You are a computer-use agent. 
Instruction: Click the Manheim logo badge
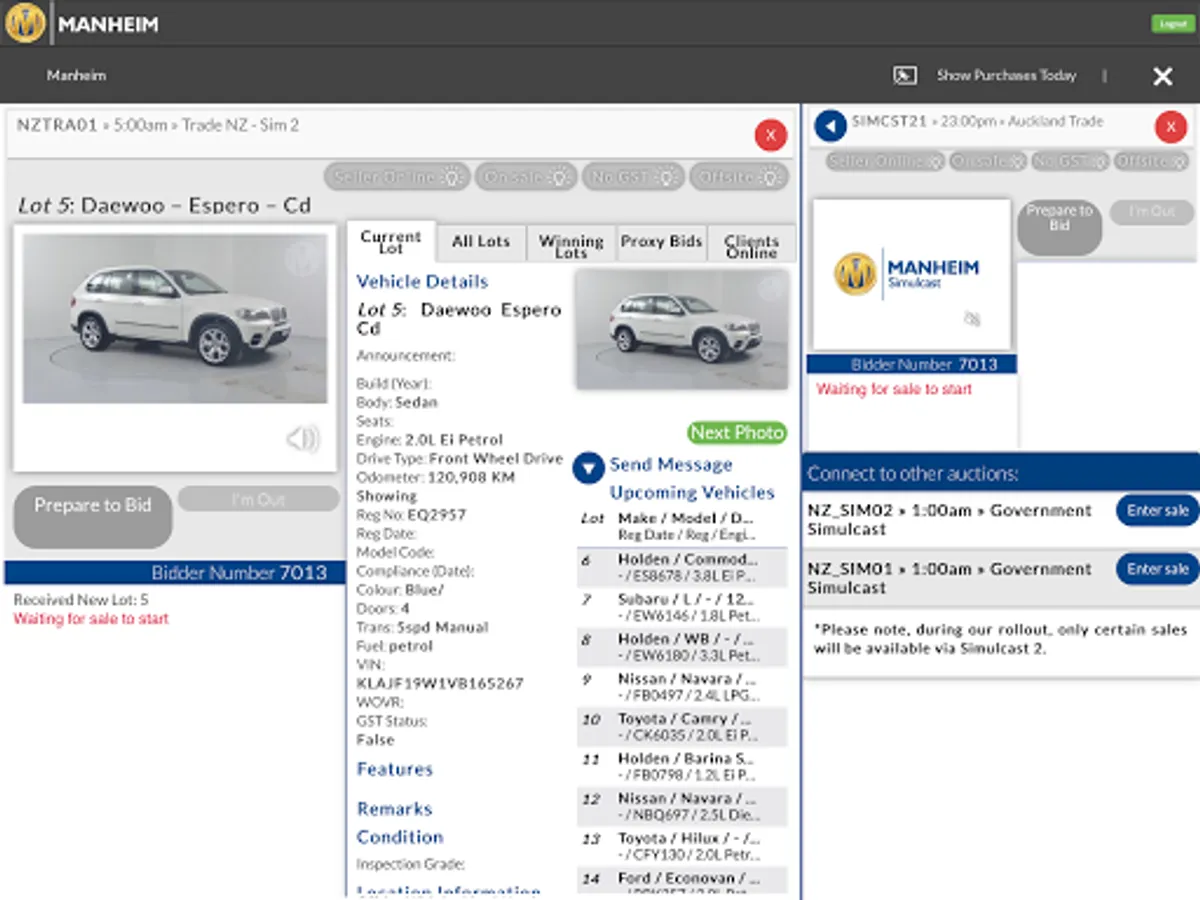click(x=25, y=23)
